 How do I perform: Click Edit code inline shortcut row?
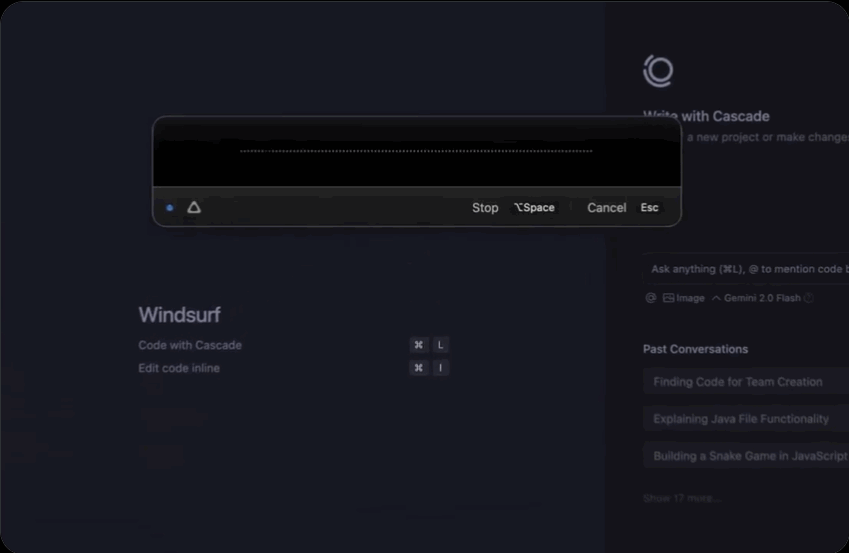point(293,368)
